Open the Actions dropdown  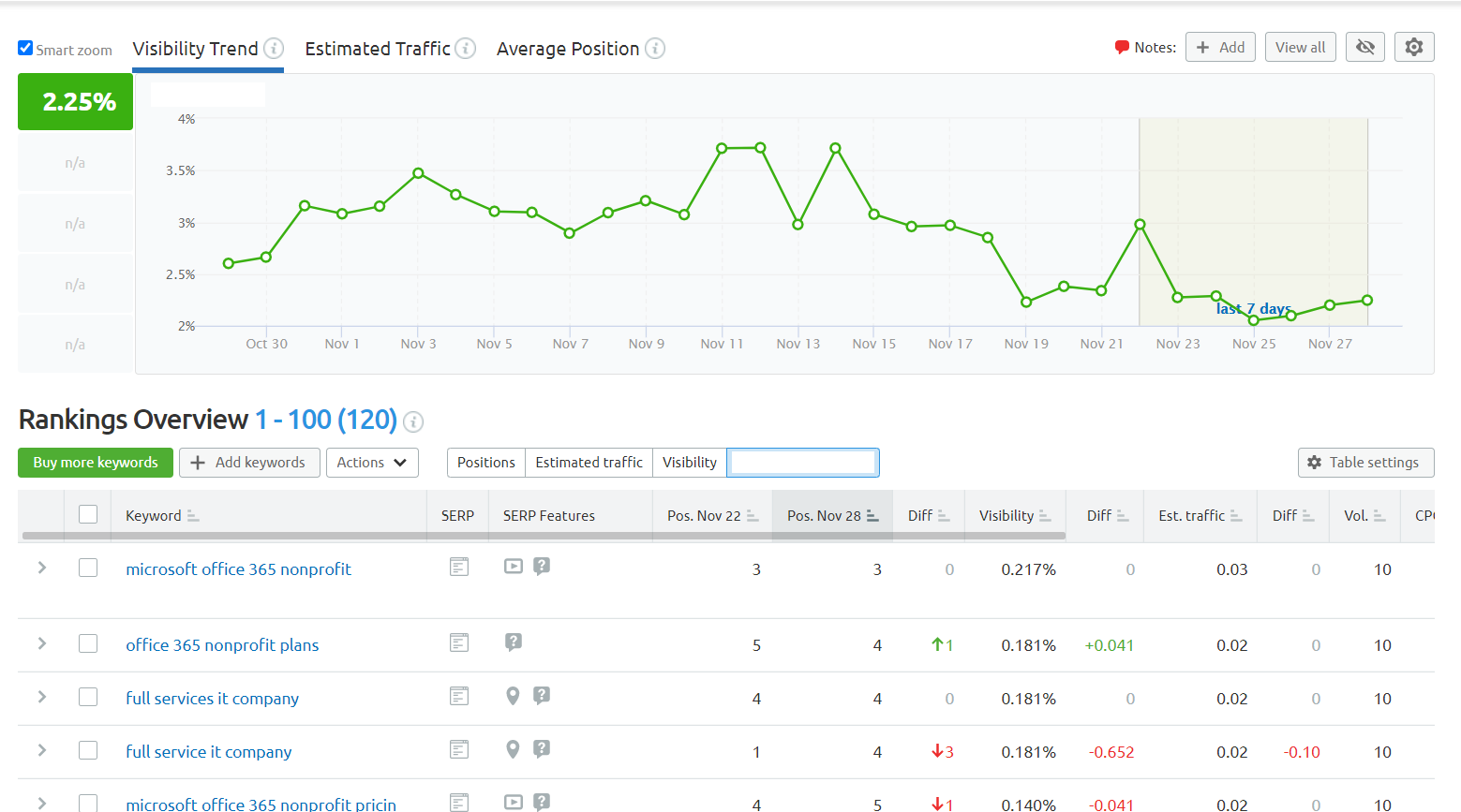[372, 462]
